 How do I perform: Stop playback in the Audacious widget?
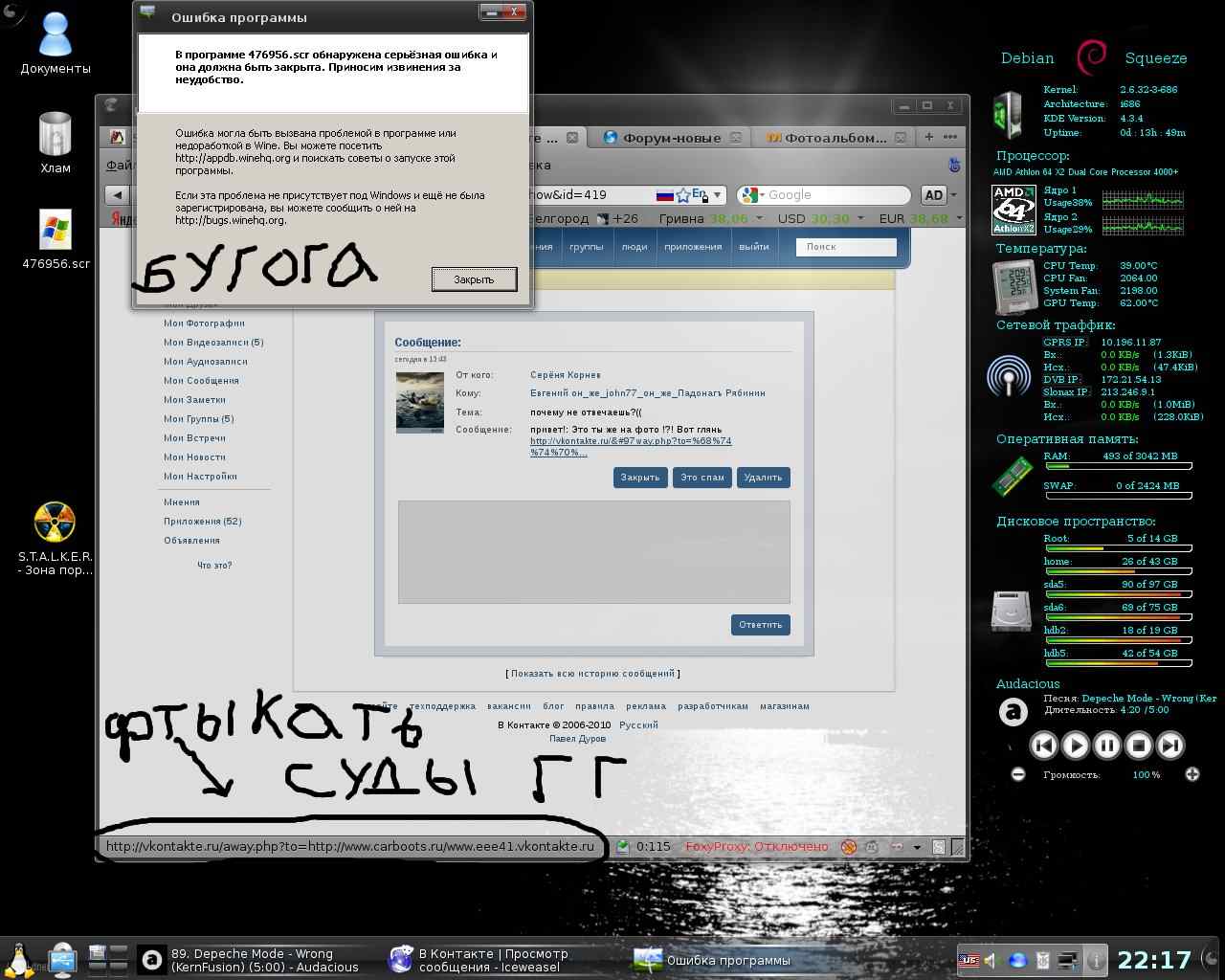click(1138, 746)
